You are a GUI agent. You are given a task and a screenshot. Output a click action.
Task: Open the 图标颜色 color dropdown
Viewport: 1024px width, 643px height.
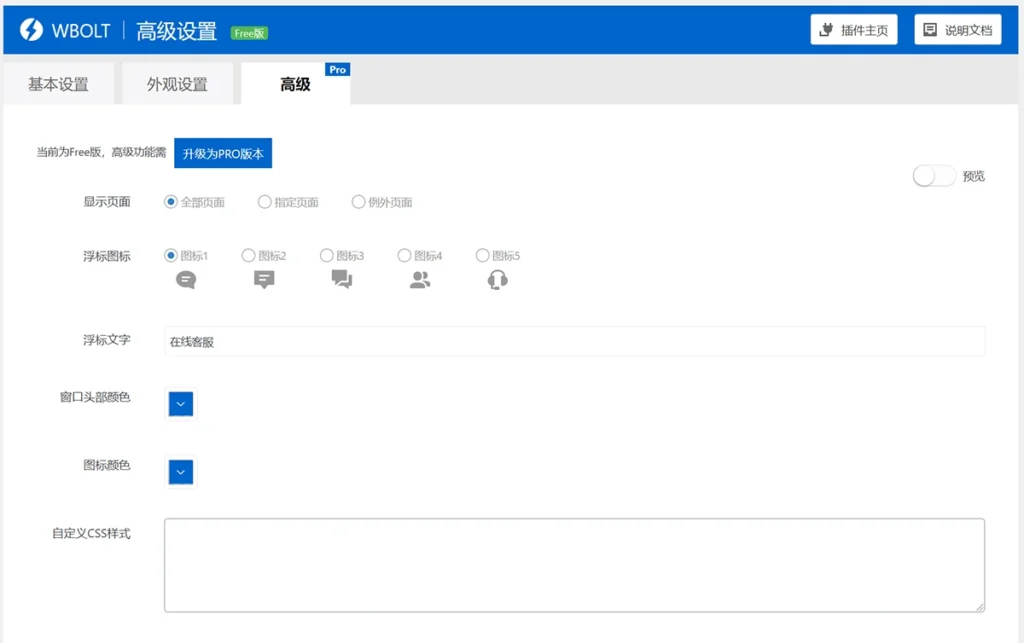(x=180, y=471)
